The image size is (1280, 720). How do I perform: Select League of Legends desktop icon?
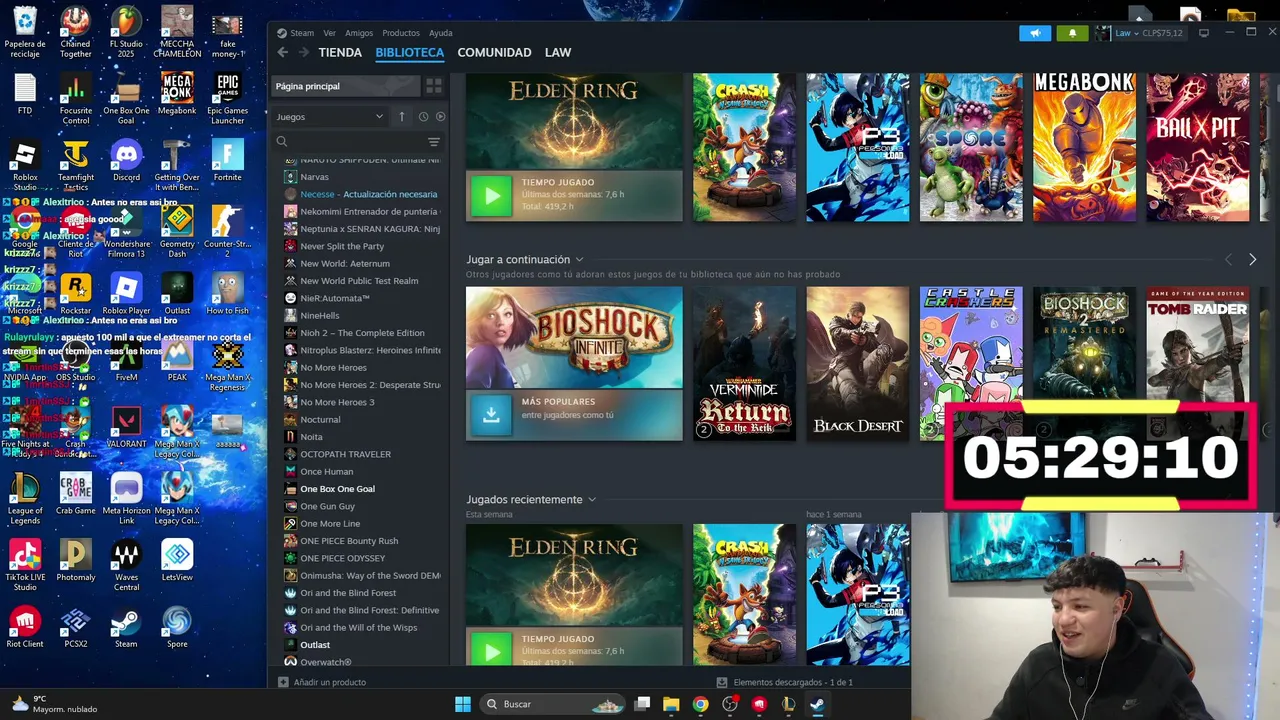click(25, 498)
